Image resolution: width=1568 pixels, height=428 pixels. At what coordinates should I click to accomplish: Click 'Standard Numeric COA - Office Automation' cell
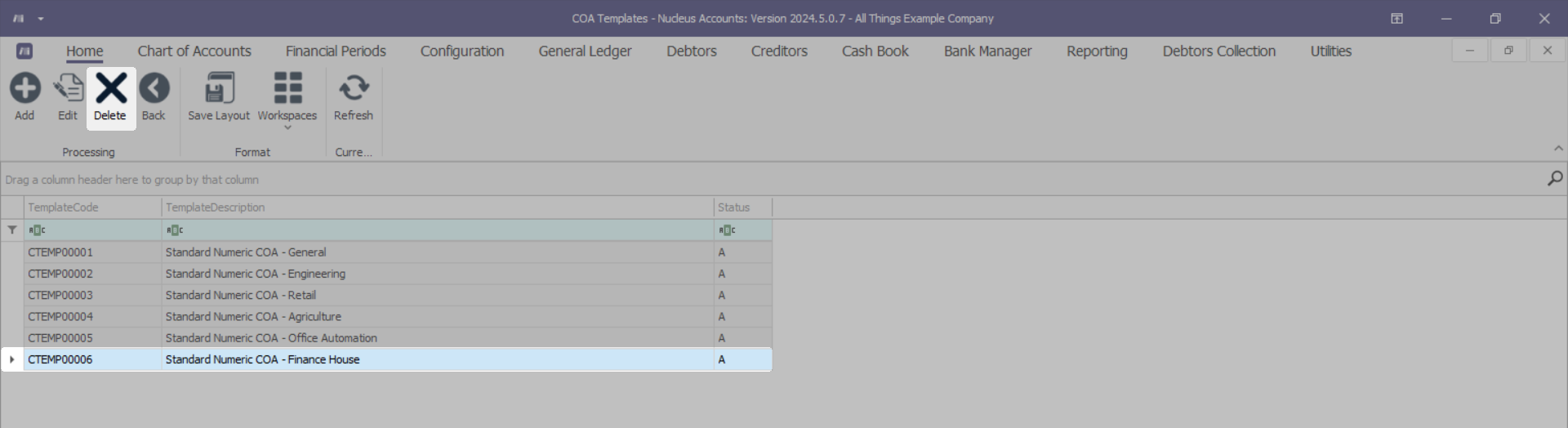437,337
